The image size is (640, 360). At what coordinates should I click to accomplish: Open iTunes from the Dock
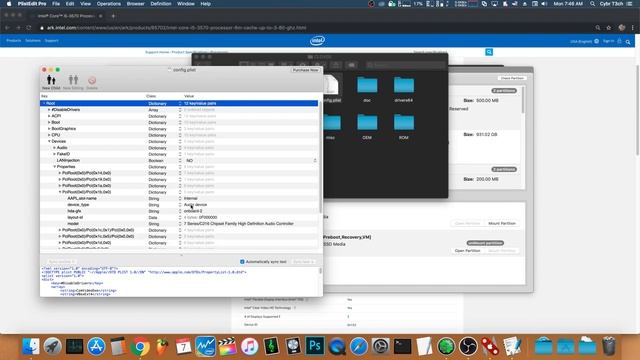[x=249, y=347]
